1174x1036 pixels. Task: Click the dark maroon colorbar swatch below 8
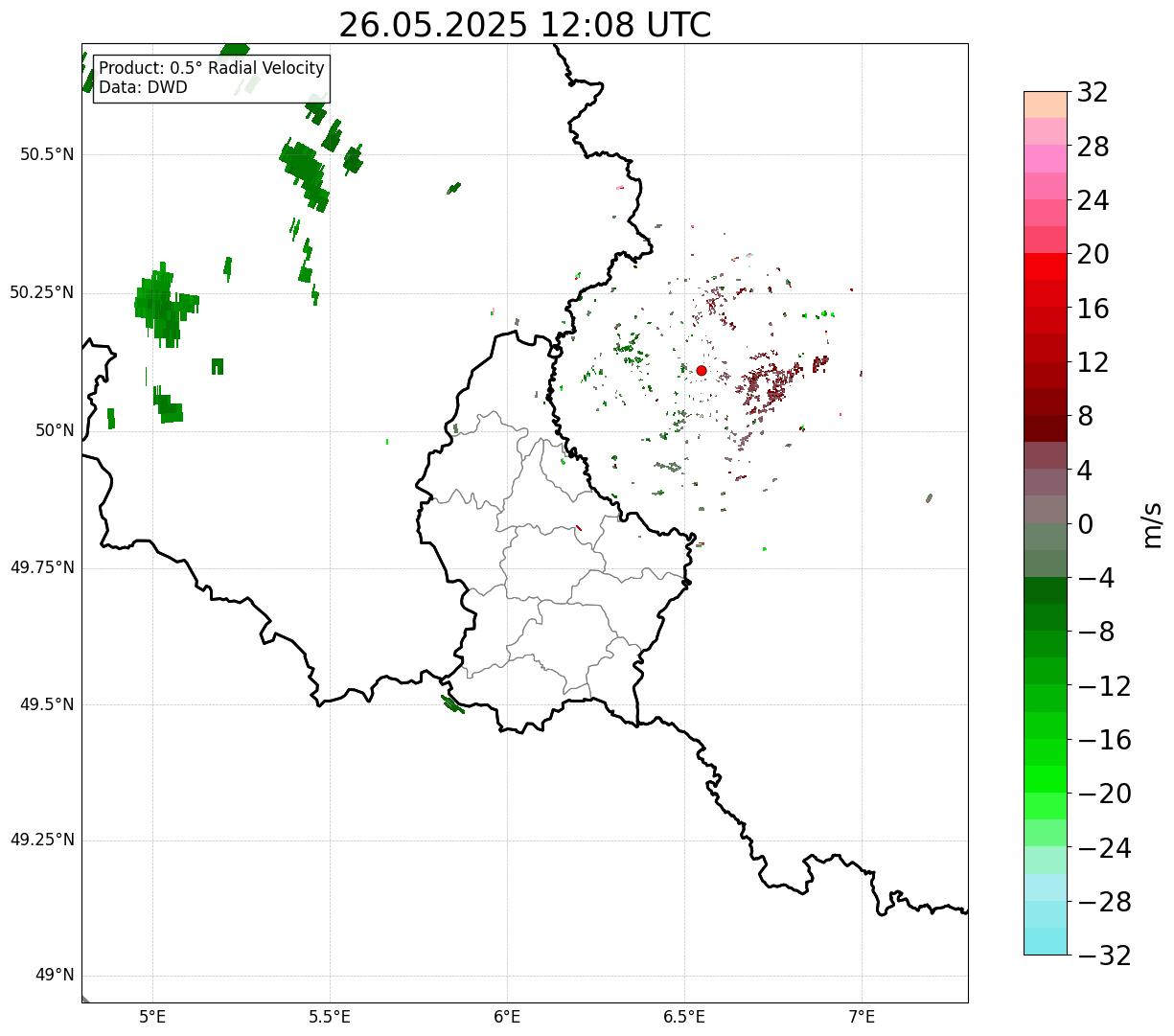(x=1045, y=428)
